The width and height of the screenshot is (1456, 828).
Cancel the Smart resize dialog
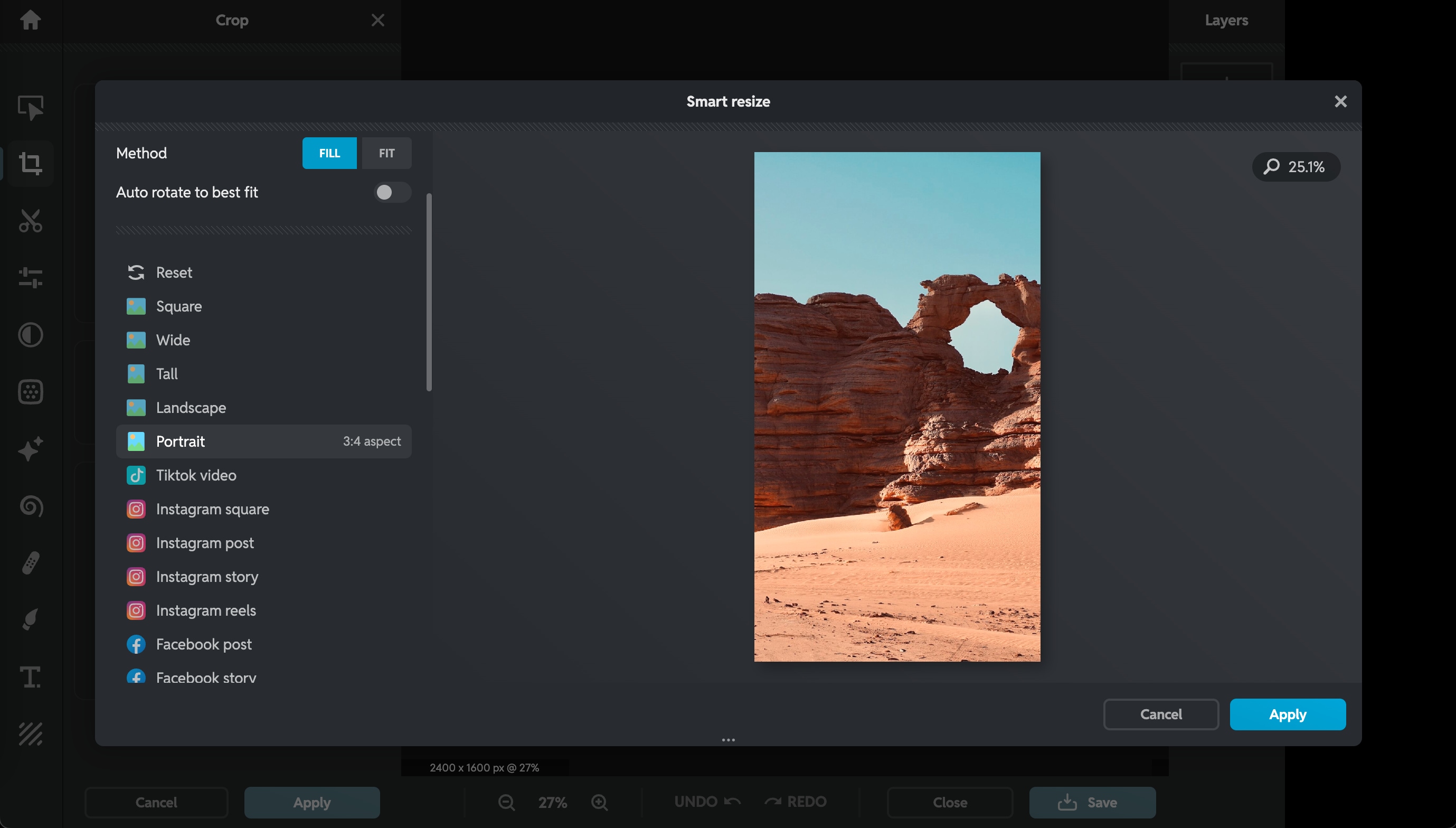1160,714
